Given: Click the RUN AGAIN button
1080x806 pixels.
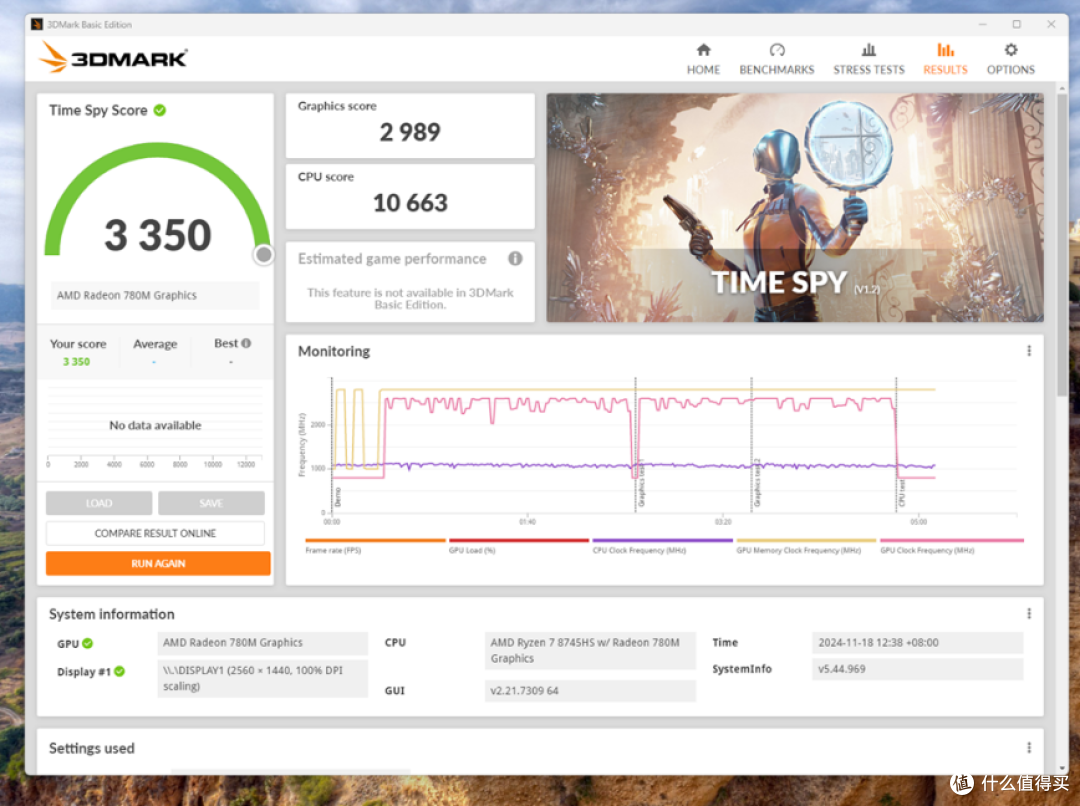Looking at the screenshot, I should coord(158,564).
